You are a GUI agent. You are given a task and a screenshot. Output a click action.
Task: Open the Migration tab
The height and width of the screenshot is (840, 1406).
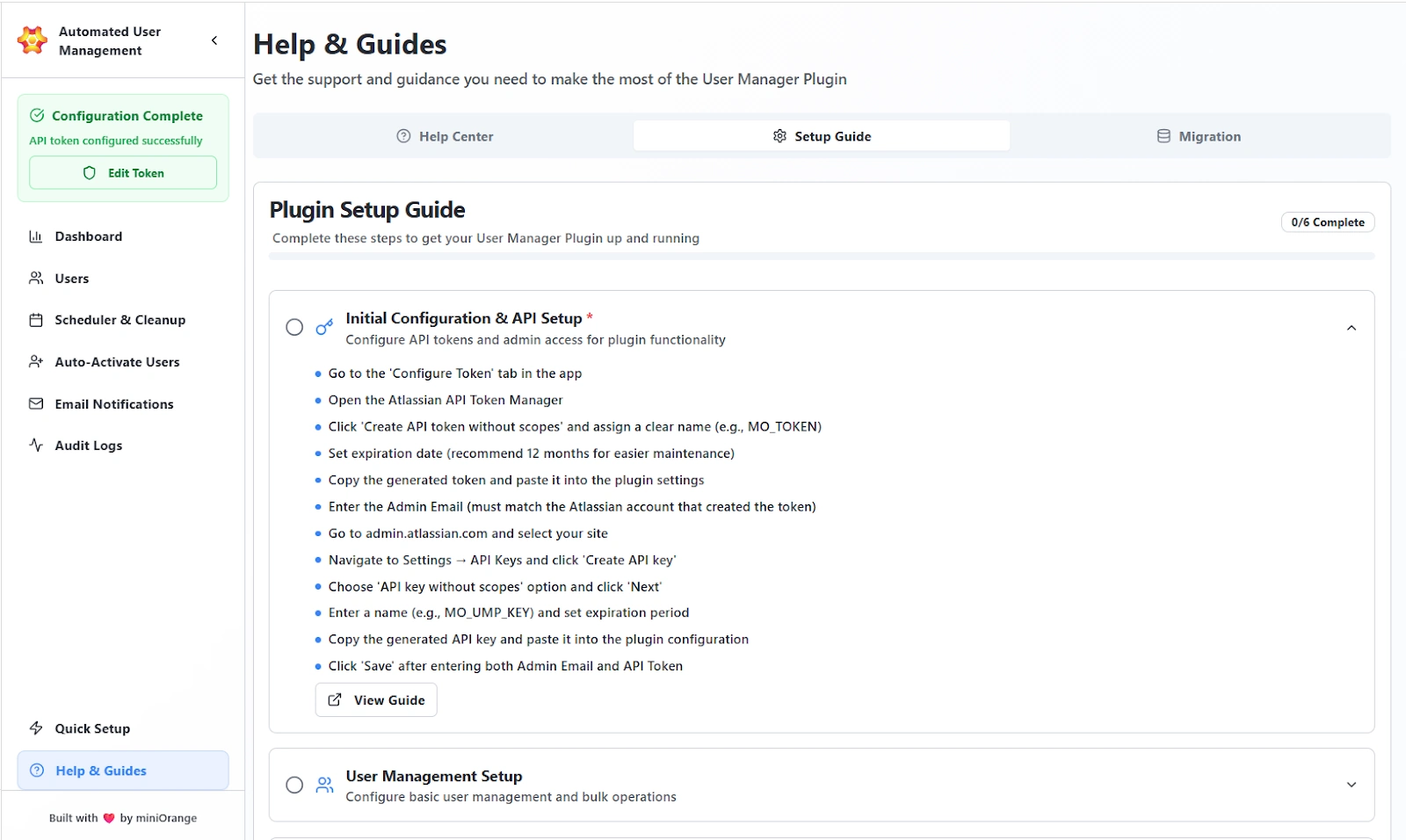(1199, 136)
